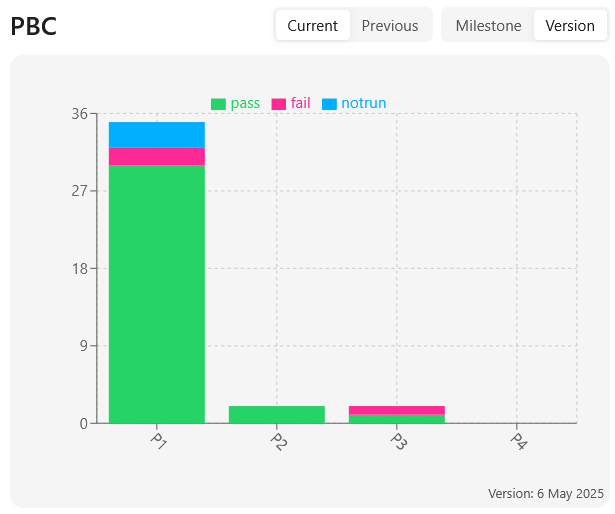Screen dimensions: 615x514
Task: Click the pink fail segment of P1 bar
Action: [x=157, y=157]
